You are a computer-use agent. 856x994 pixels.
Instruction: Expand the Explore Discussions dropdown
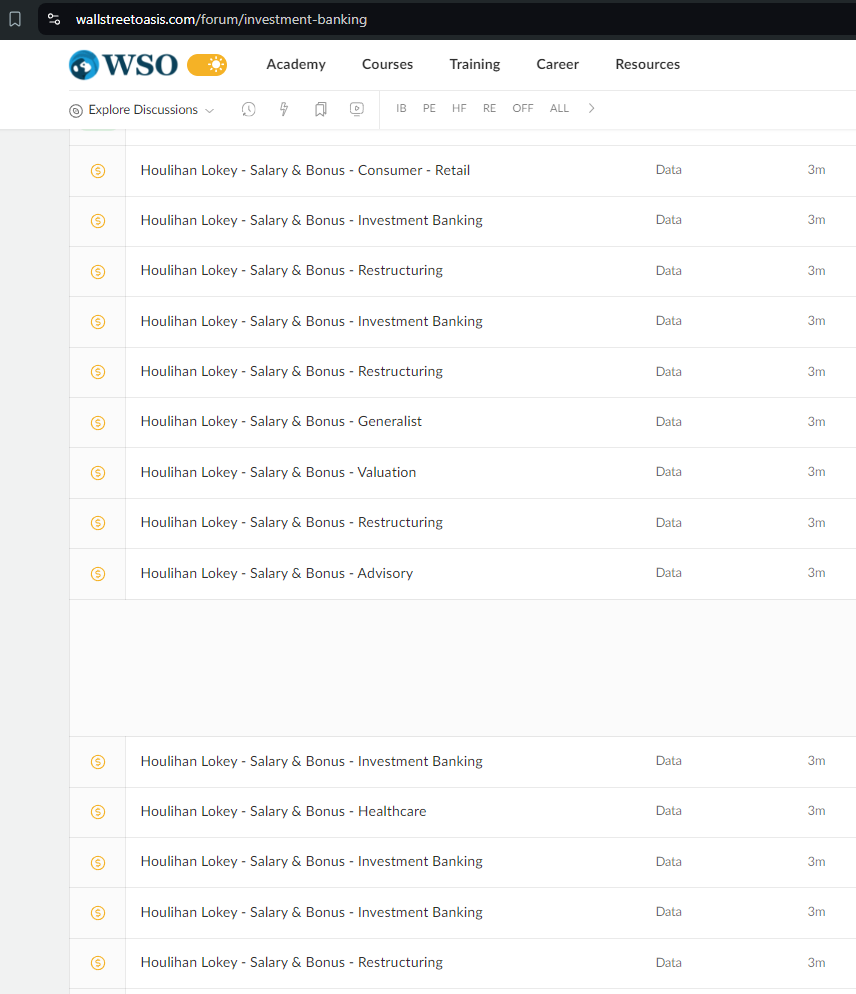click(x=142, y=110)
